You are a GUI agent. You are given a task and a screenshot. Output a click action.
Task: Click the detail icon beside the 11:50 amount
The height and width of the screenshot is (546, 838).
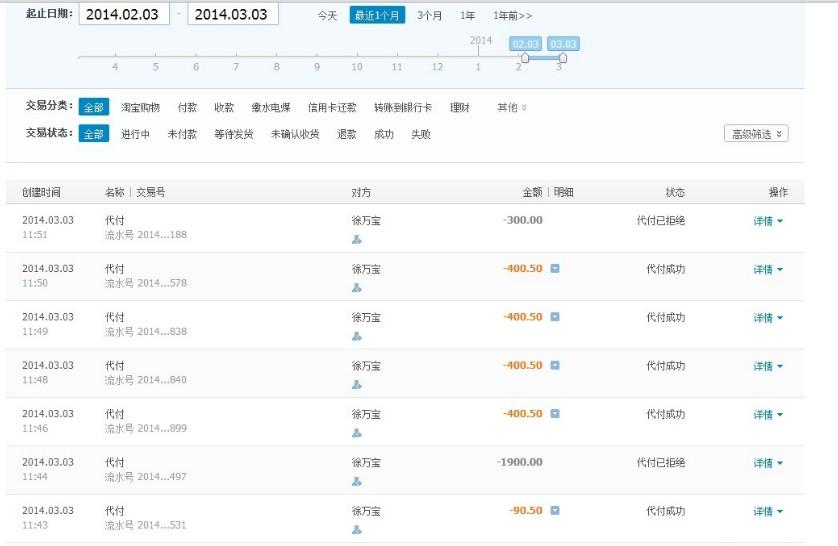[555, 268]
